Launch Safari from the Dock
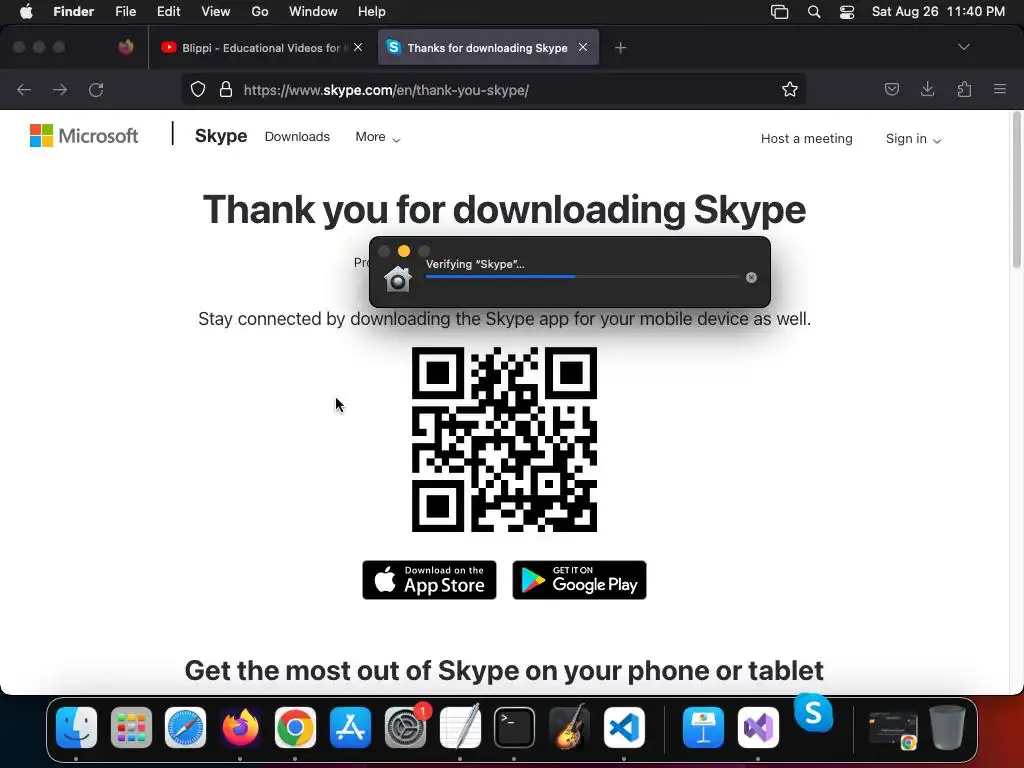1024x768 pixels. pyautogui.click(x=185, y=728)
